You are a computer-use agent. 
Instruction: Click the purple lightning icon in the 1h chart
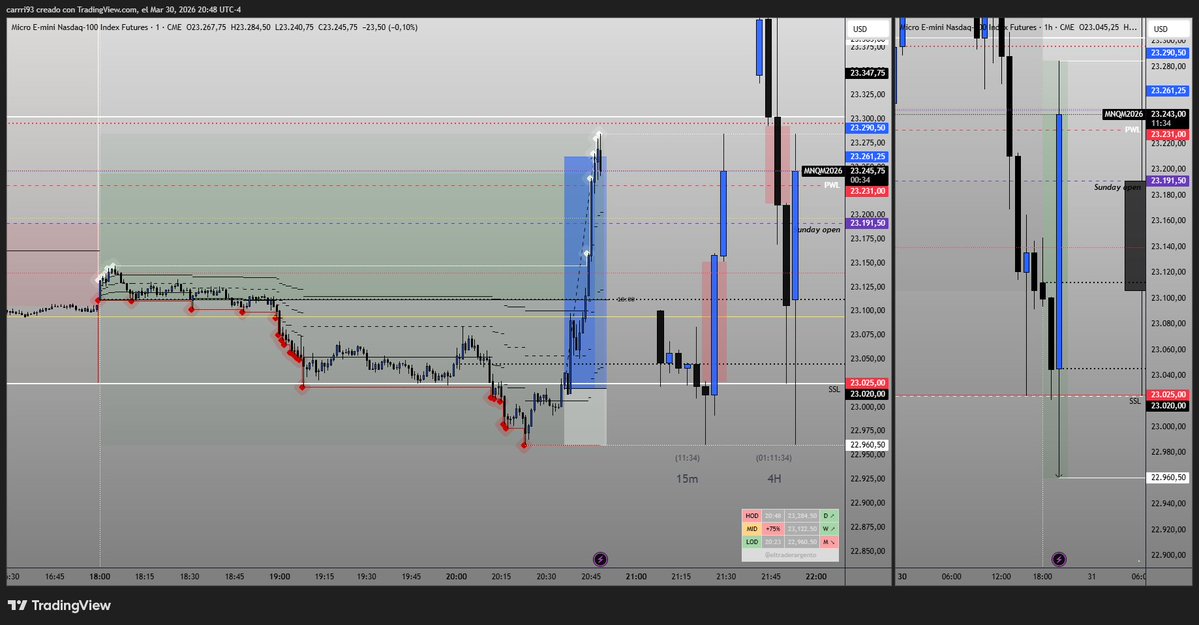coord(1058,559)
